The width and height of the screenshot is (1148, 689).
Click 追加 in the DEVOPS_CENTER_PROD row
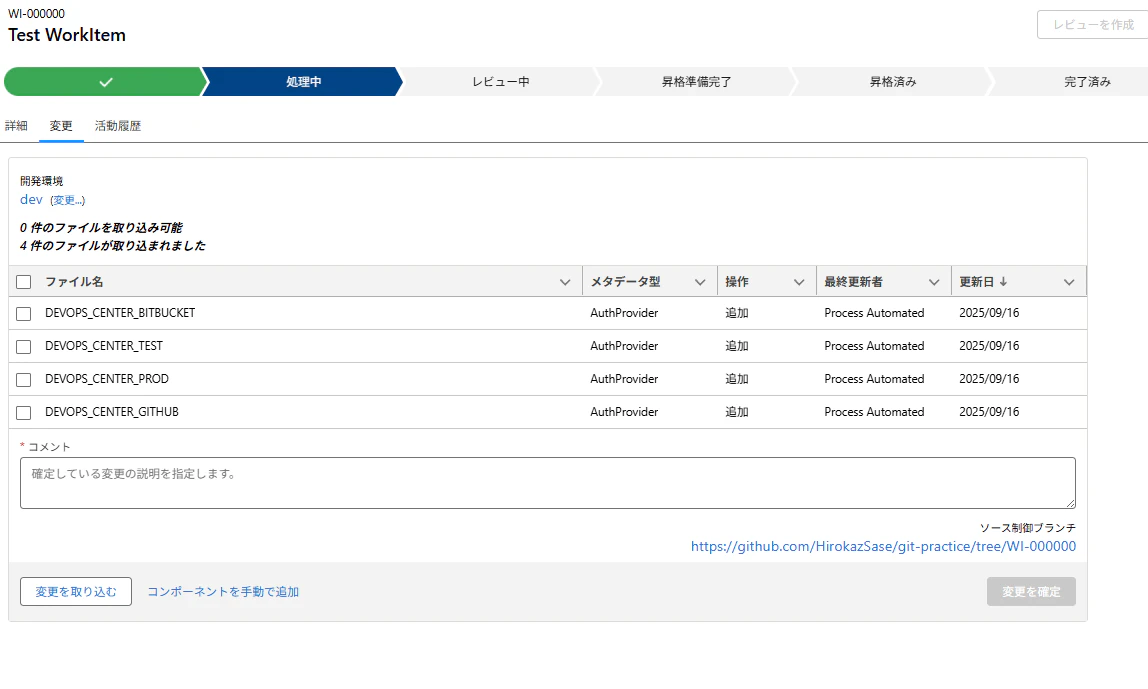(737, 379)
